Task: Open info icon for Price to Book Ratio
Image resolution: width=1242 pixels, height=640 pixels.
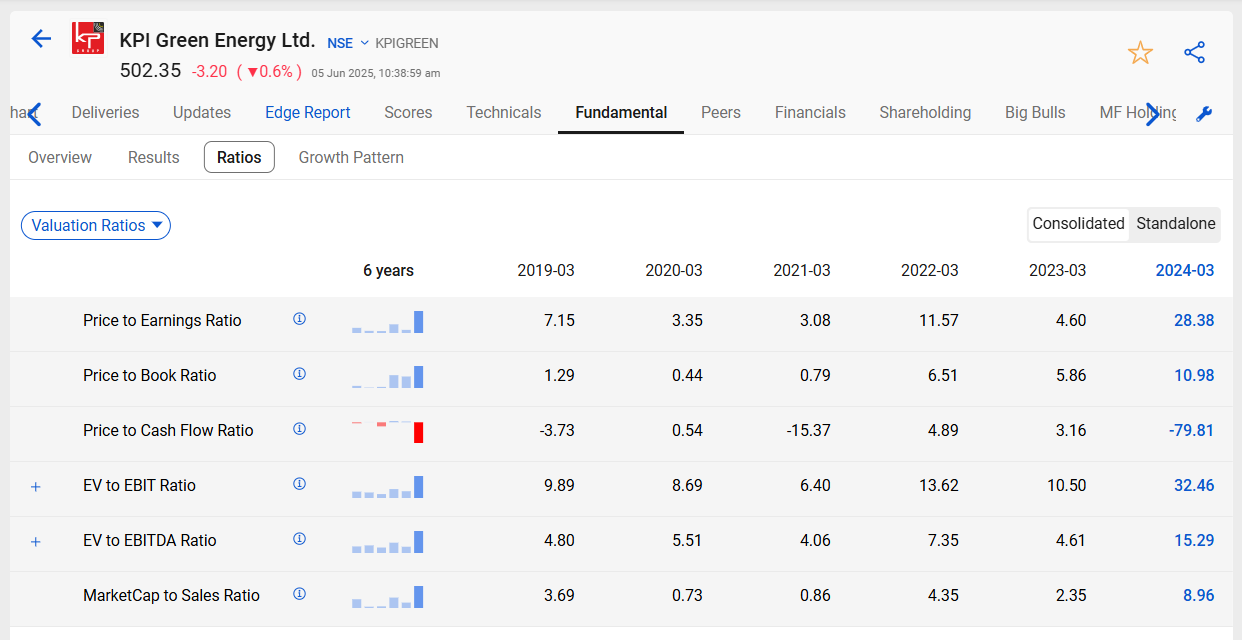Action: click(x=299, y=374)
